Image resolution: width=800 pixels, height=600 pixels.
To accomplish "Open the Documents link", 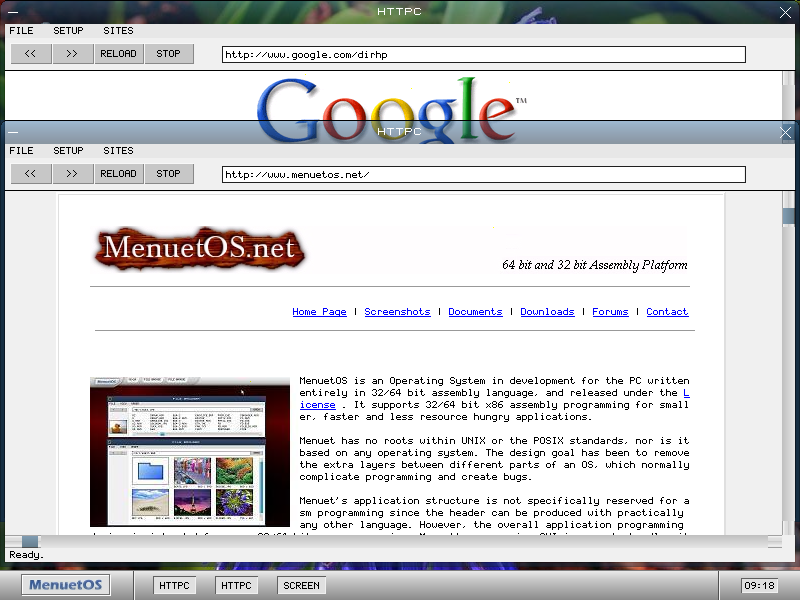I will click(476, 312).
